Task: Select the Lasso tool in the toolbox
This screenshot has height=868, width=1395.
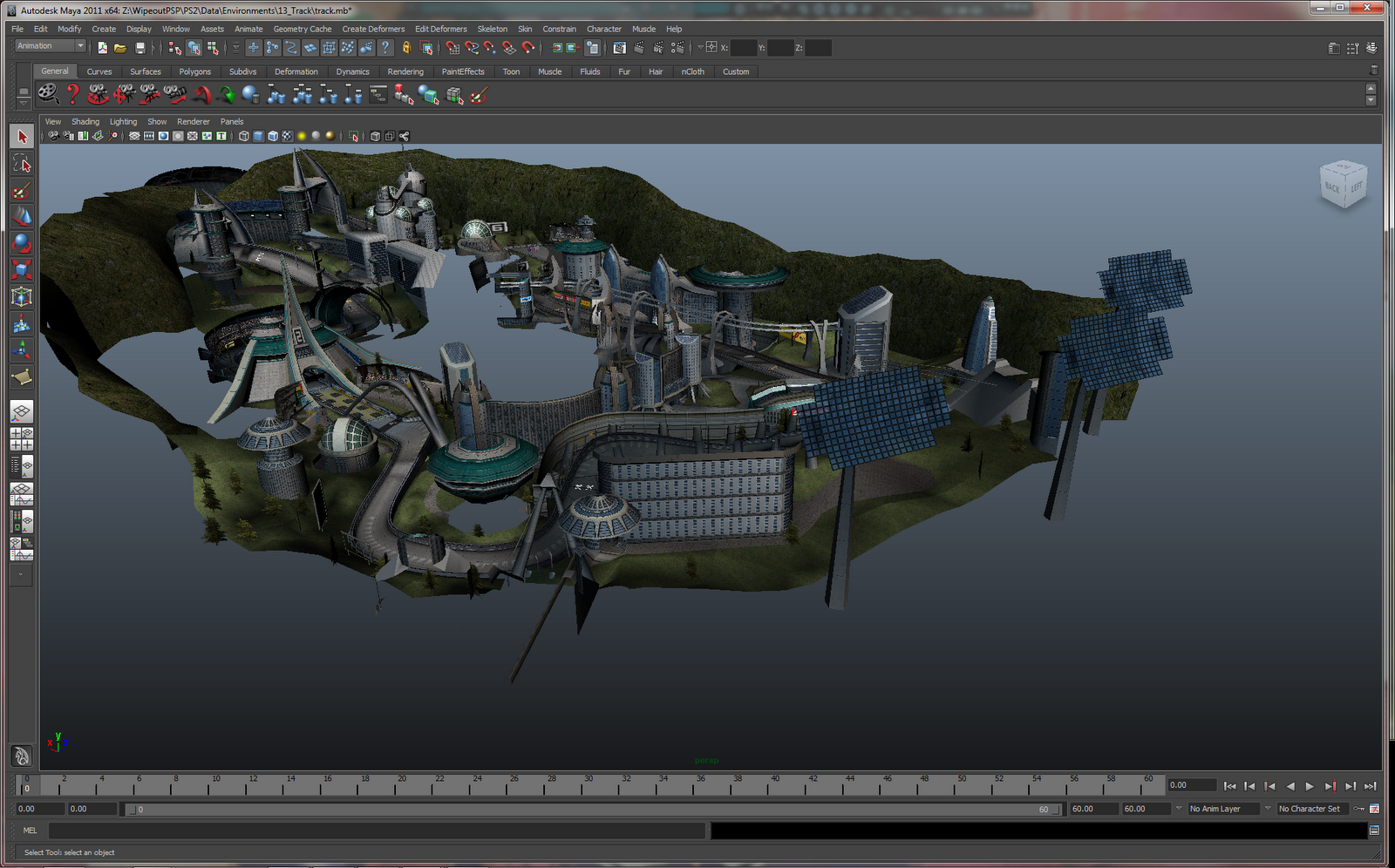Action: point(22,164)
